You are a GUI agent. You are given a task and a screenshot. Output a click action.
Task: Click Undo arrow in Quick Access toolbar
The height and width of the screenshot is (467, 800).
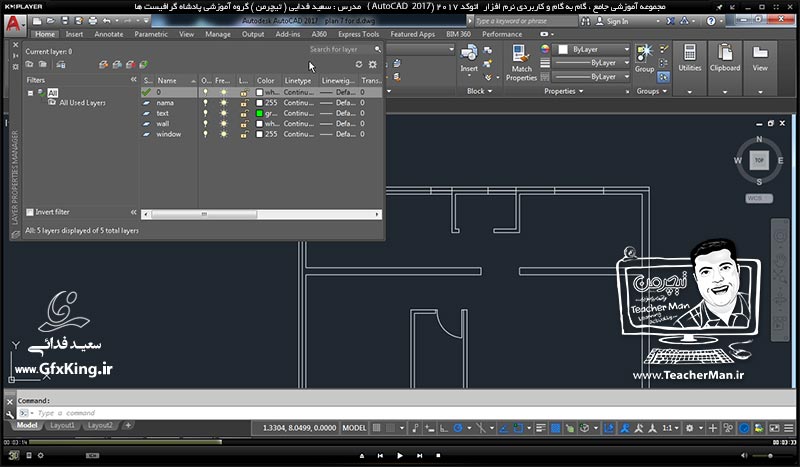(106, 21)
